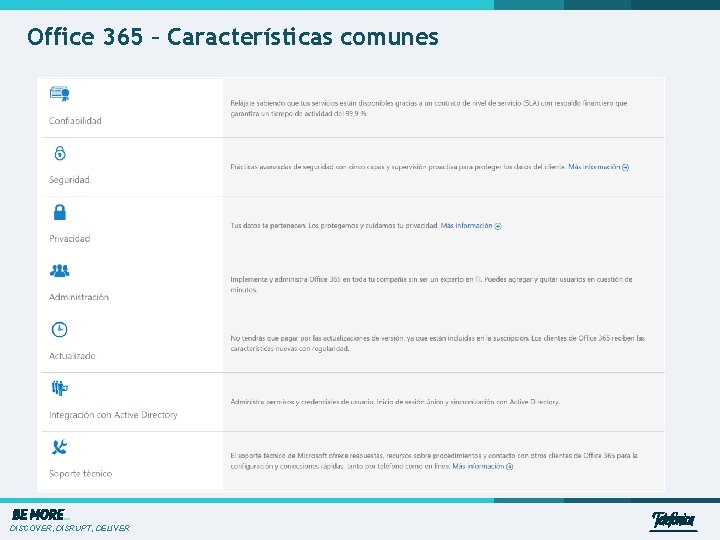This screenshot has width=720, height=540.
Task: Click the Telefónica logo
Action: coord(673,521)
